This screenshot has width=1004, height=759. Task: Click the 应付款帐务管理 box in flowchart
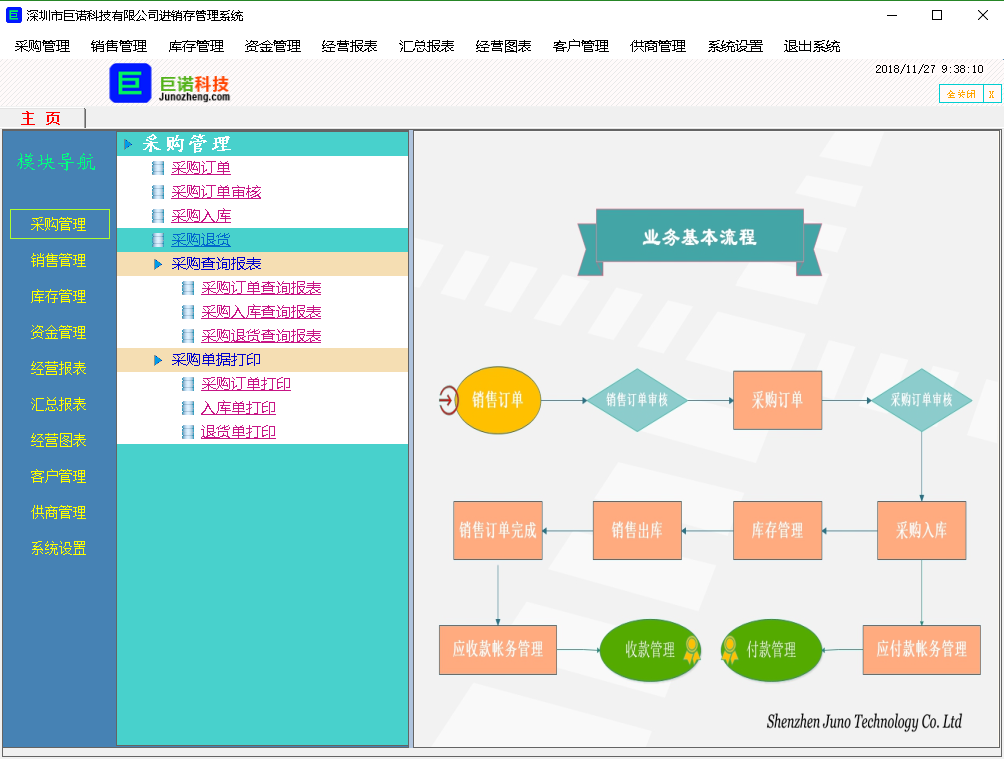click(921, 649)
